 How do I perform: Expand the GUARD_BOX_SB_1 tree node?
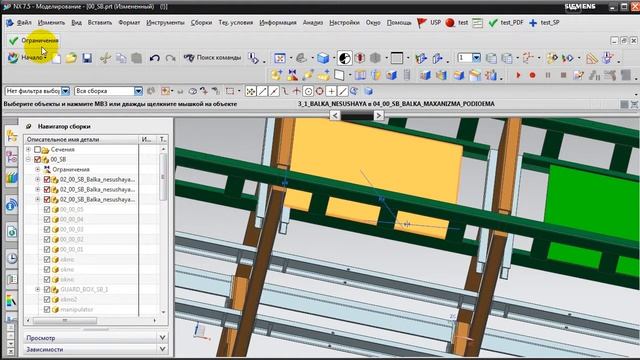38,289
